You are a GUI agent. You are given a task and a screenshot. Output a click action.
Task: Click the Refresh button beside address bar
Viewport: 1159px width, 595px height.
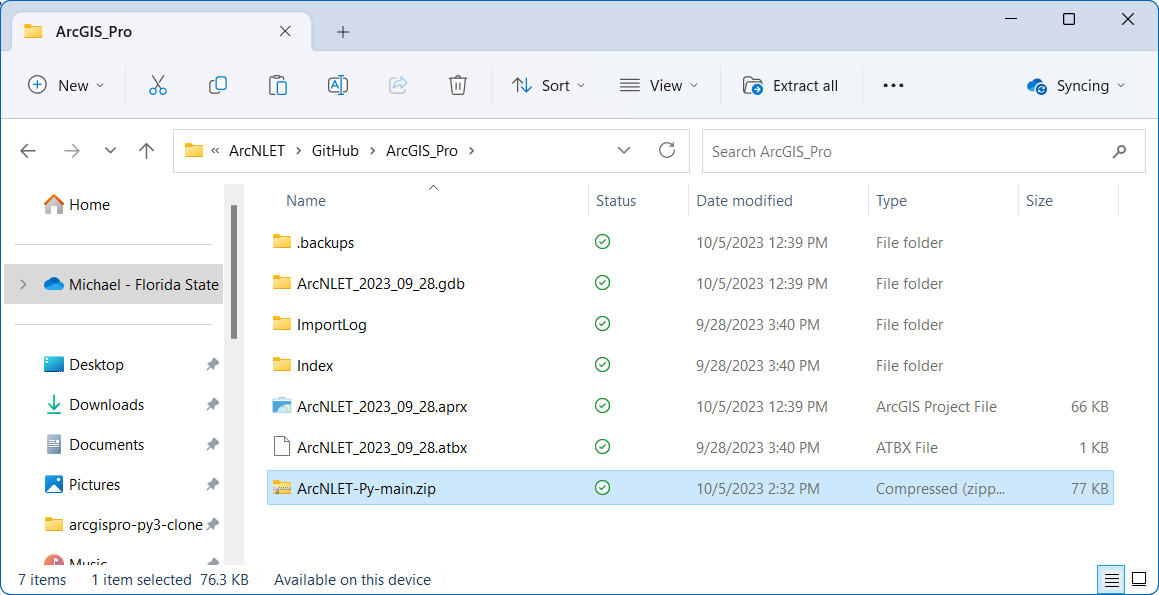667,151
